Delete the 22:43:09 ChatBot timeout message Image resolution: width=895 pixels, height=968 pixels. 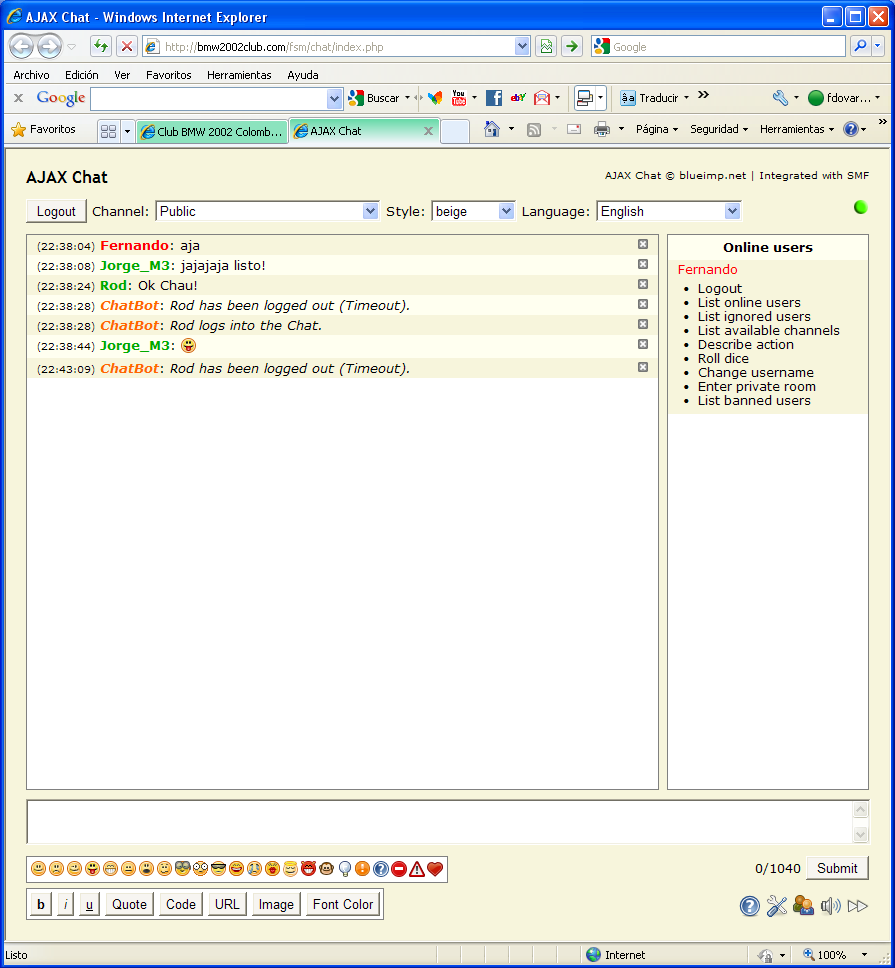click(x=643, y=367)
